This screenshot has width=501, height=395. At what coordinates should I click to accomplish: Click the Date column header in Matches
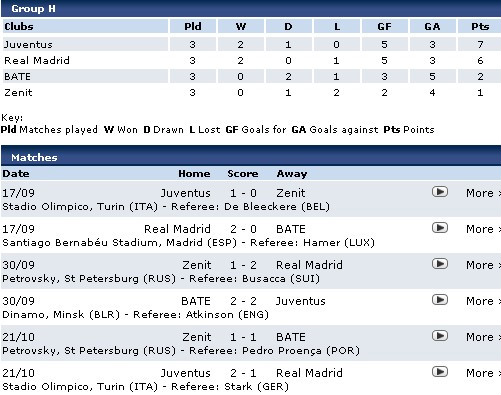click(16, 174)
